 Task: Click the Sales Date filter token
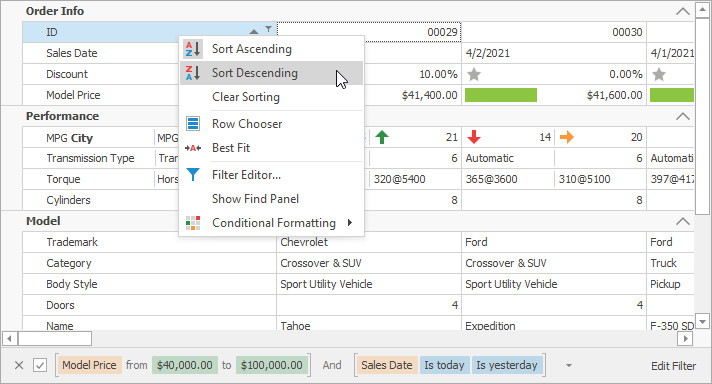(387, 365)
